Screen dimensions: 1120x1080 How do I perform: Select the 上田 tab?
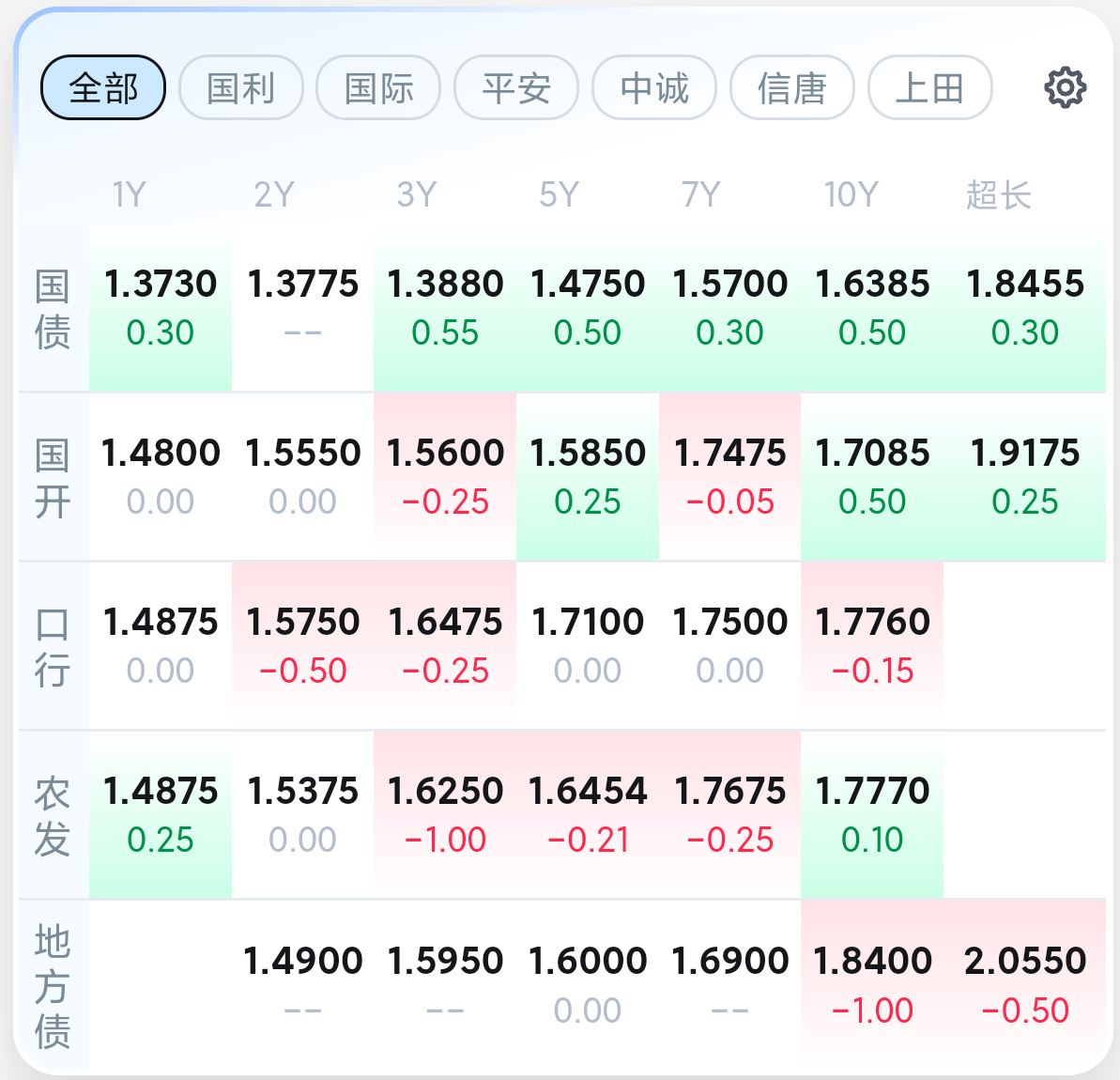(930, 88)
